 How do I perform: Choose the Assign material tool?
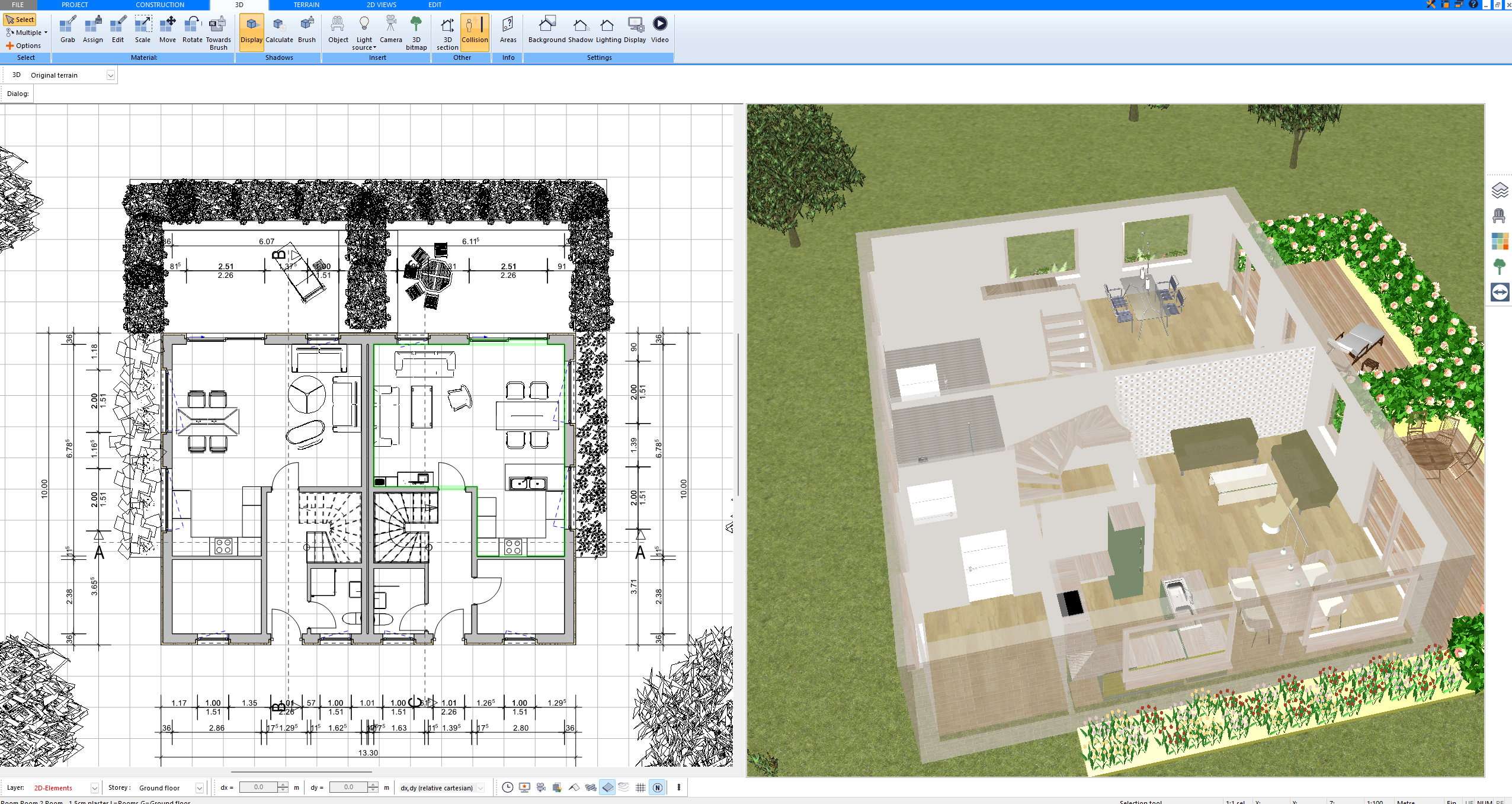click(x=92, y=30)
